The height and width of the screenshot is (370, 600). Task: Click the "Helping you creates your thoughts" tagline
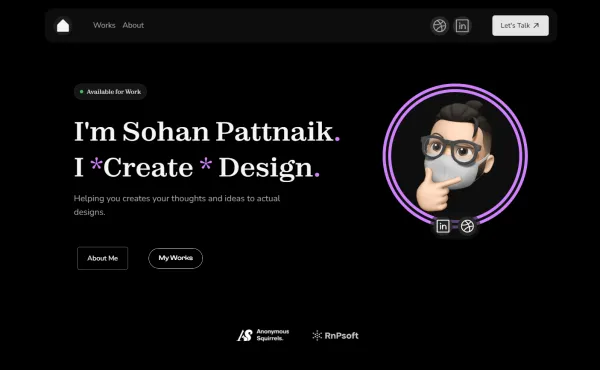[177, 205]
